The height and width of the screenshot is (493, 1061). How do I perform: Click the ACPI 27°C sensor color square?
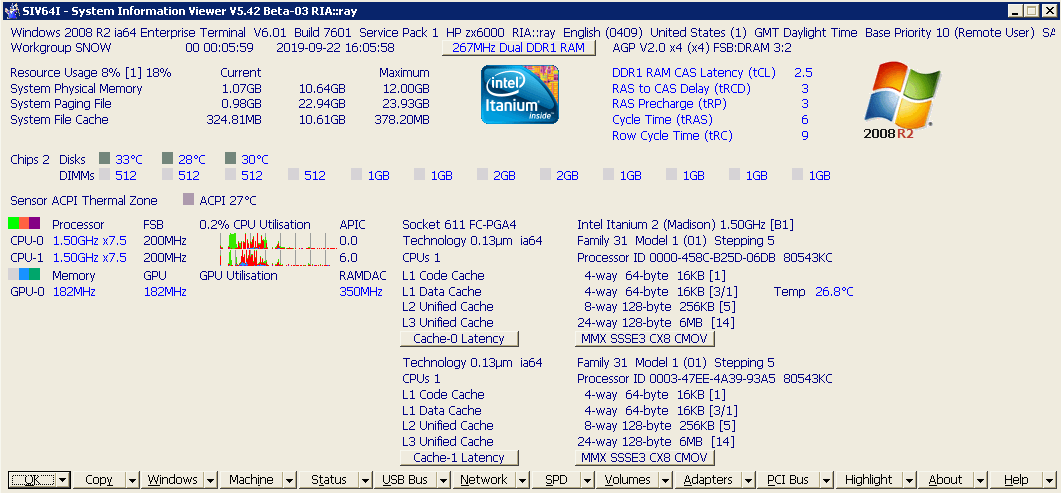(x=189, y=200)
